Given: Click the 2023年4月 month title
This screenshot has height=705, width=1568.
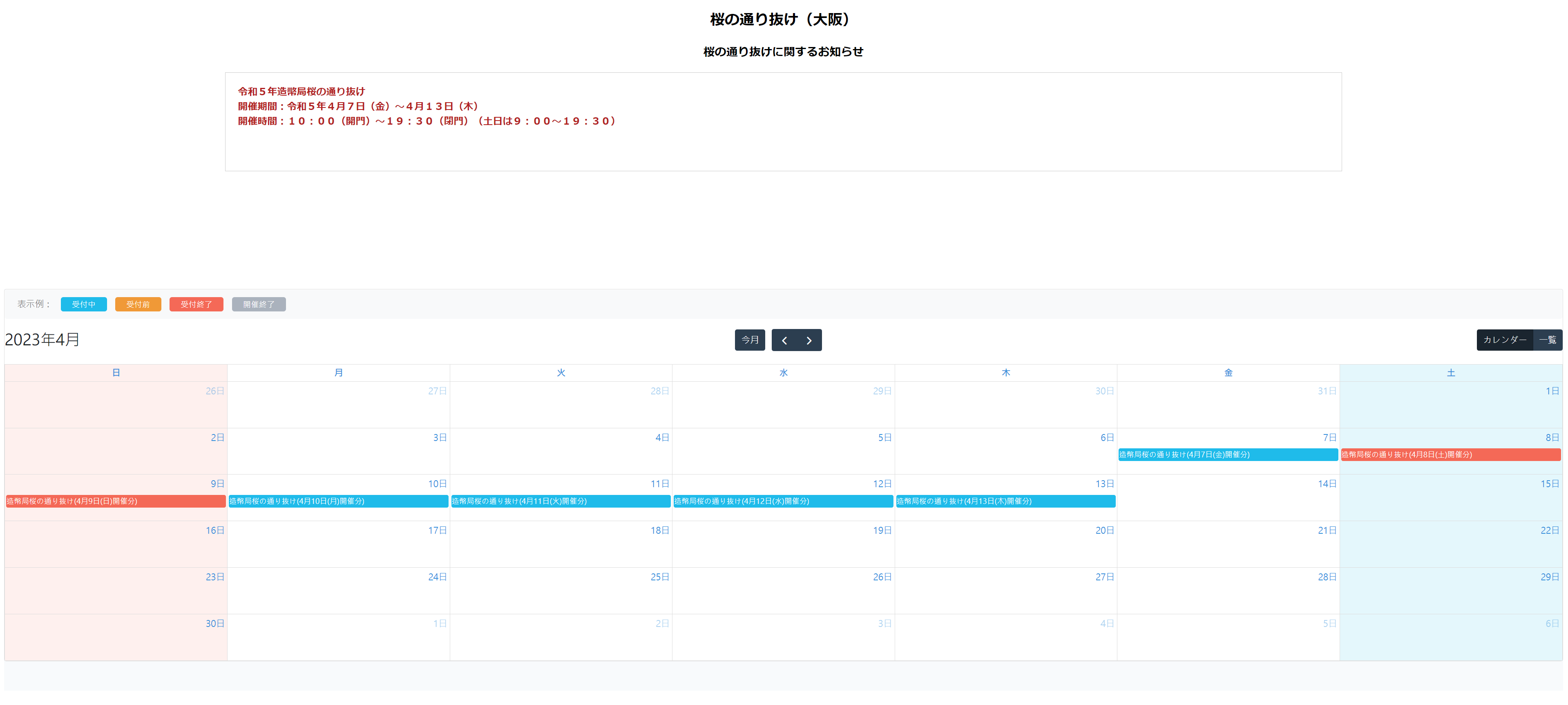Looking at the screenshot, I should [x=42, y=340].
